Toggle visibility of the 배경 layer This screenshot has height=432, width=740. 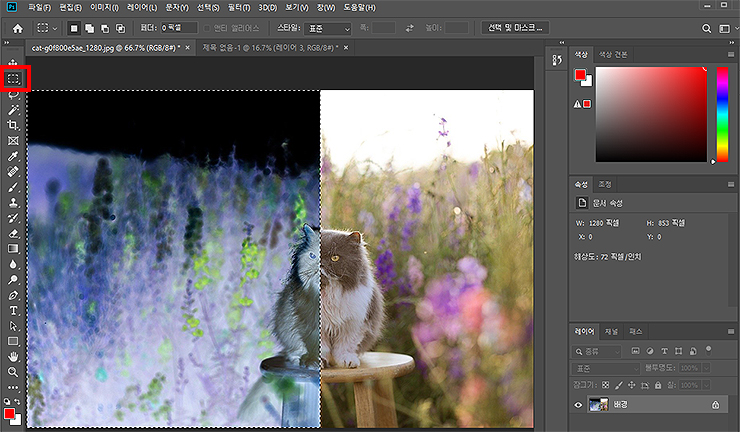pyautogui.click(x=578, y=405)
